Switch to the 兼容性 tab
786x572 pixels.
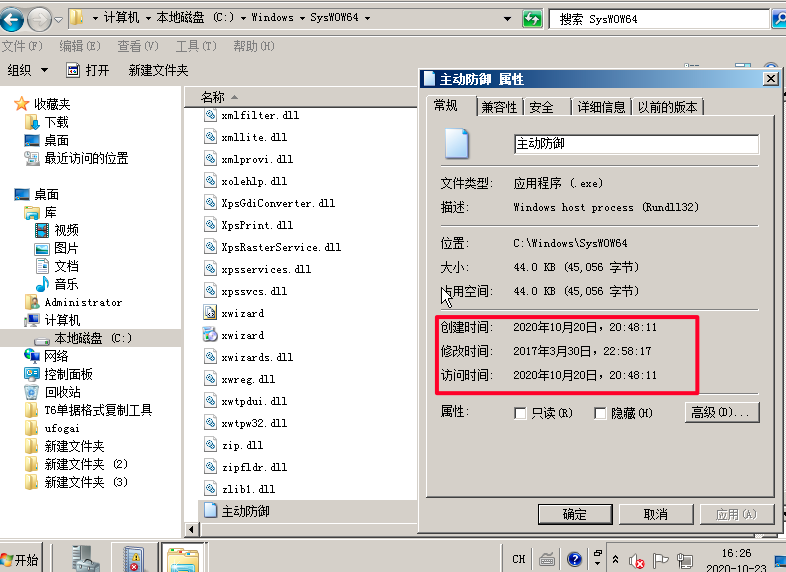coord(499,107)
